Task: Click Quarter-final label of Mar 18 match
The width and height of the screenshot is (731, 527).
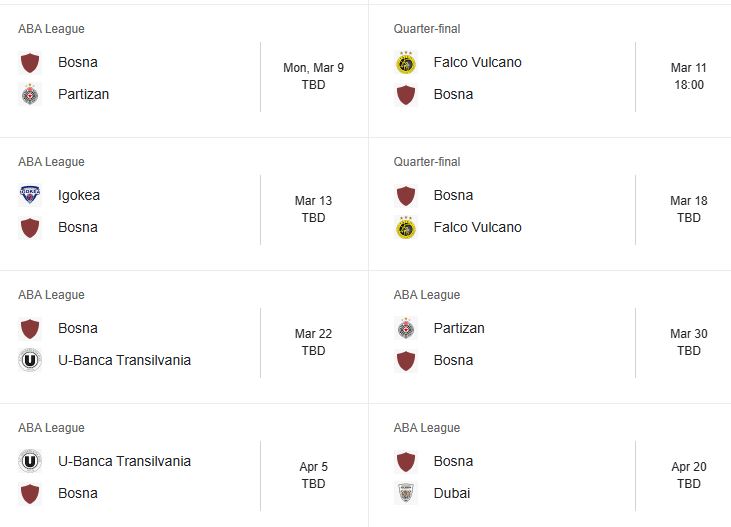Action: pyautogui.click(x=427, y=162)
